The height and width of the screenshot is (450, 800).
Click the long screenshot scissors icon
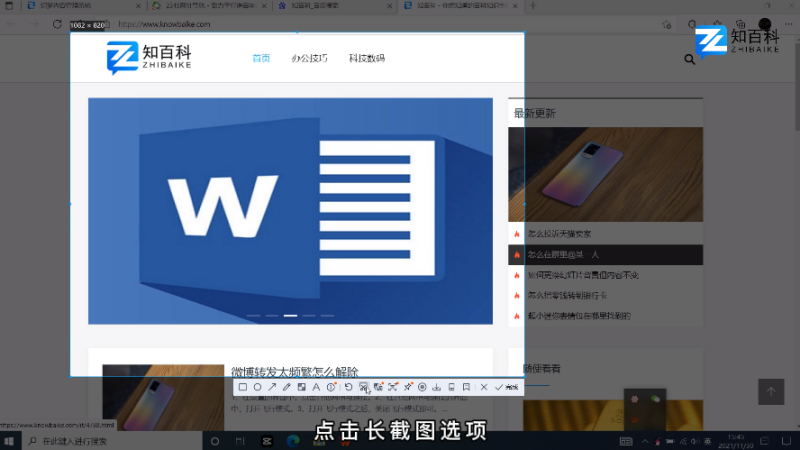tap(363, 387)
